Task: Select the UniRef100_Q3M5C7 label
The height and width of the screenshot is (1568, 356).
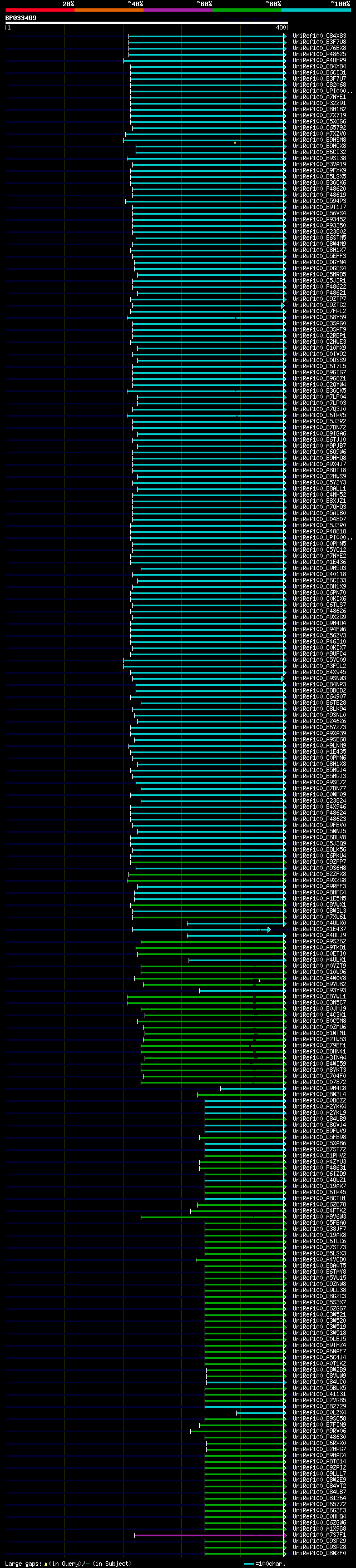Action: pyautogui.click(x=319, y=1002)
